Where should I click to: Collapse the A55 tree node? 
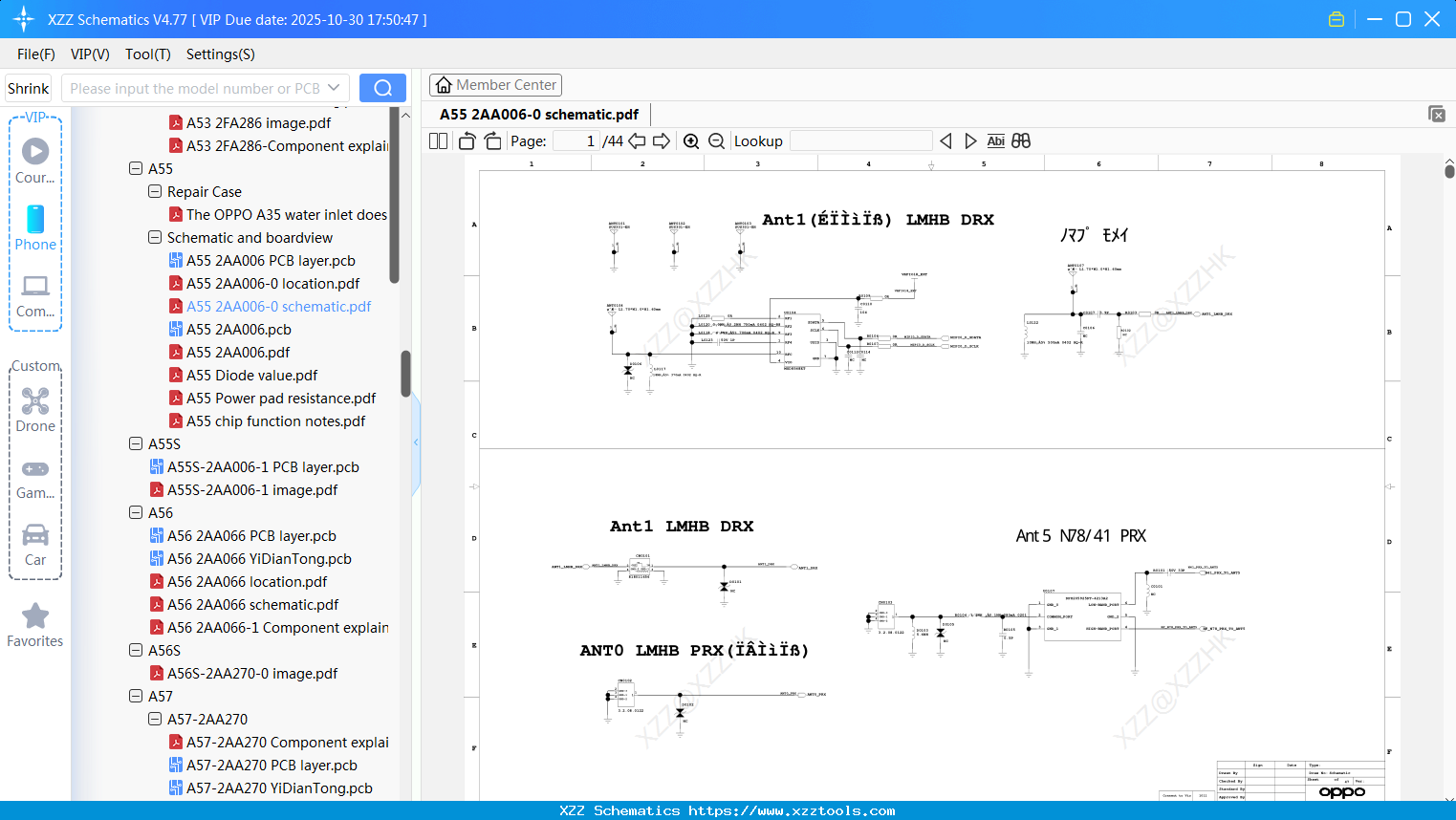[136, 168]
